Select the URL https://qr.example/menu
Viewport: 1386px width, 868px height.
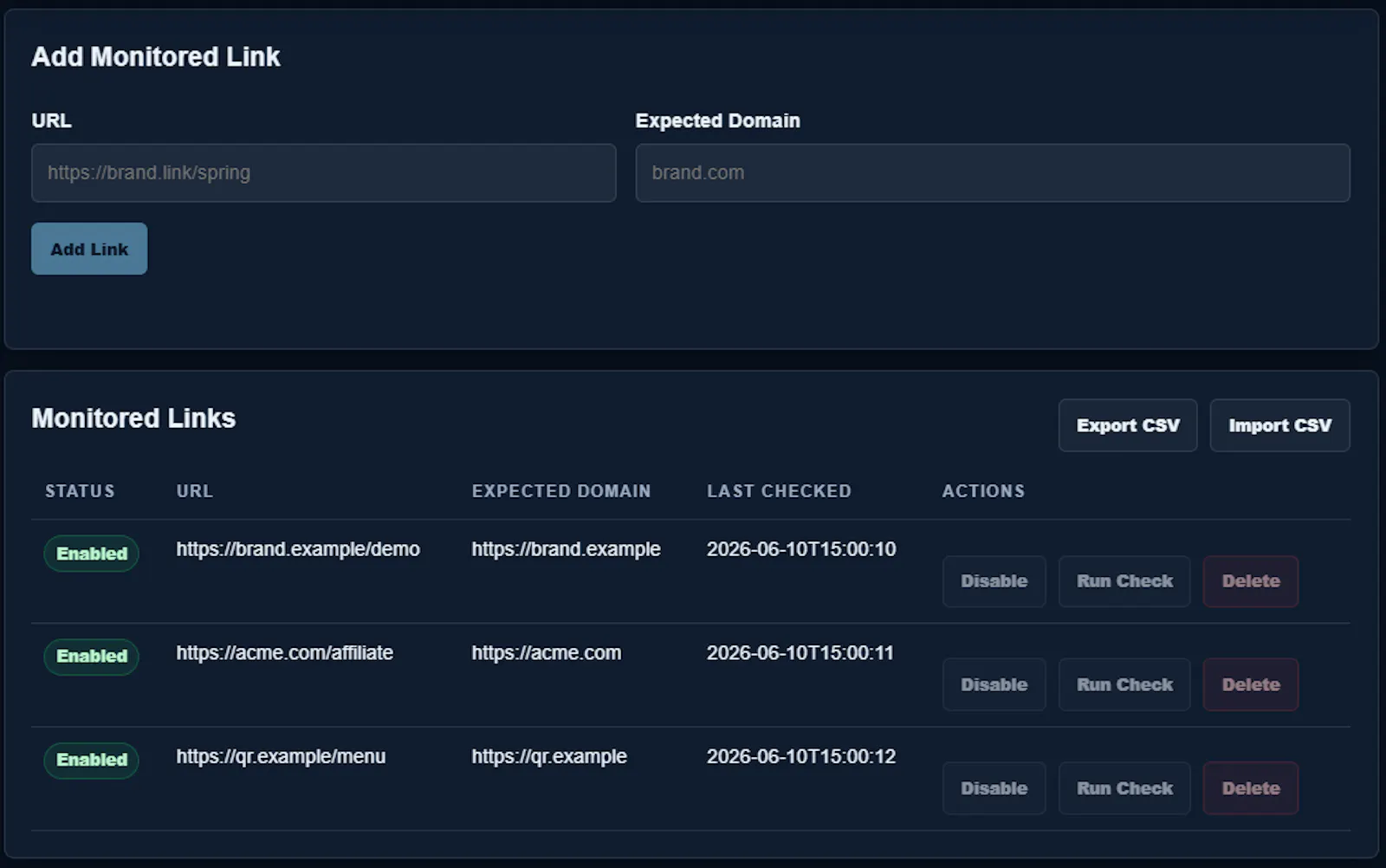281,756
